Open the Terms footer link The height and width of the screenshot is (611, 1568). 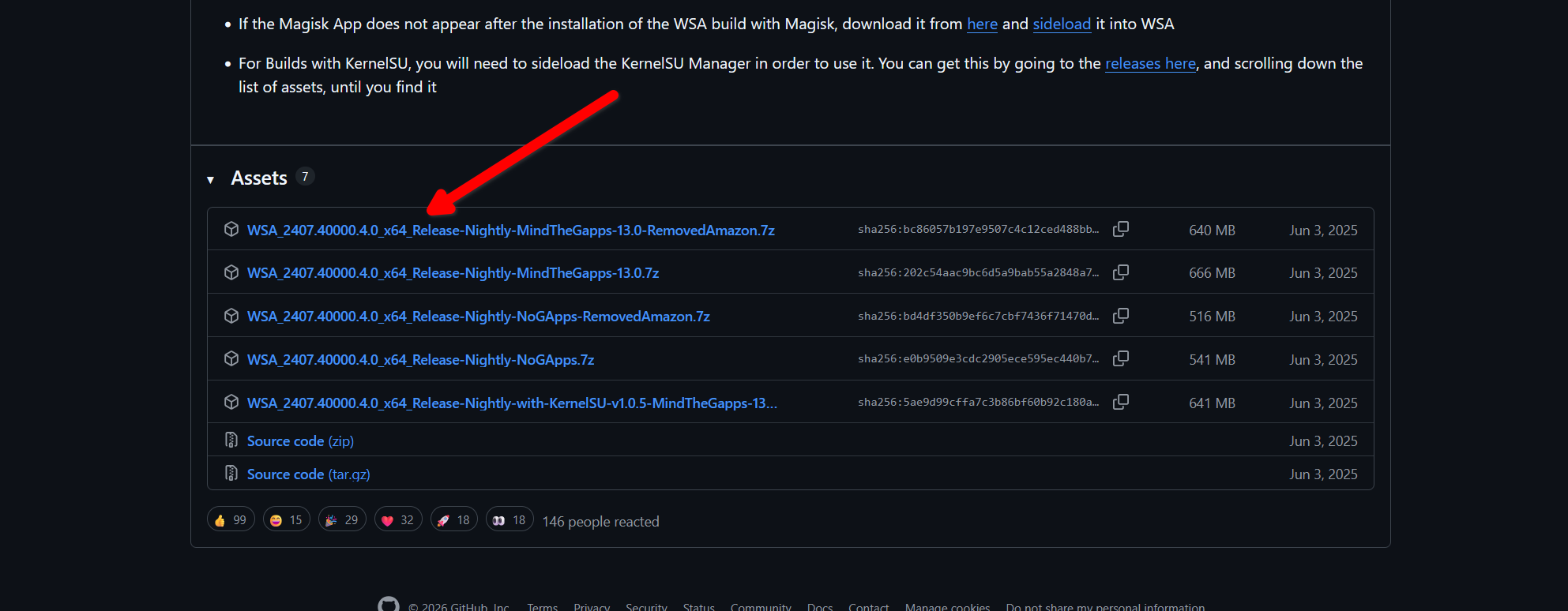pyautogui.click(x=543, y=606)
